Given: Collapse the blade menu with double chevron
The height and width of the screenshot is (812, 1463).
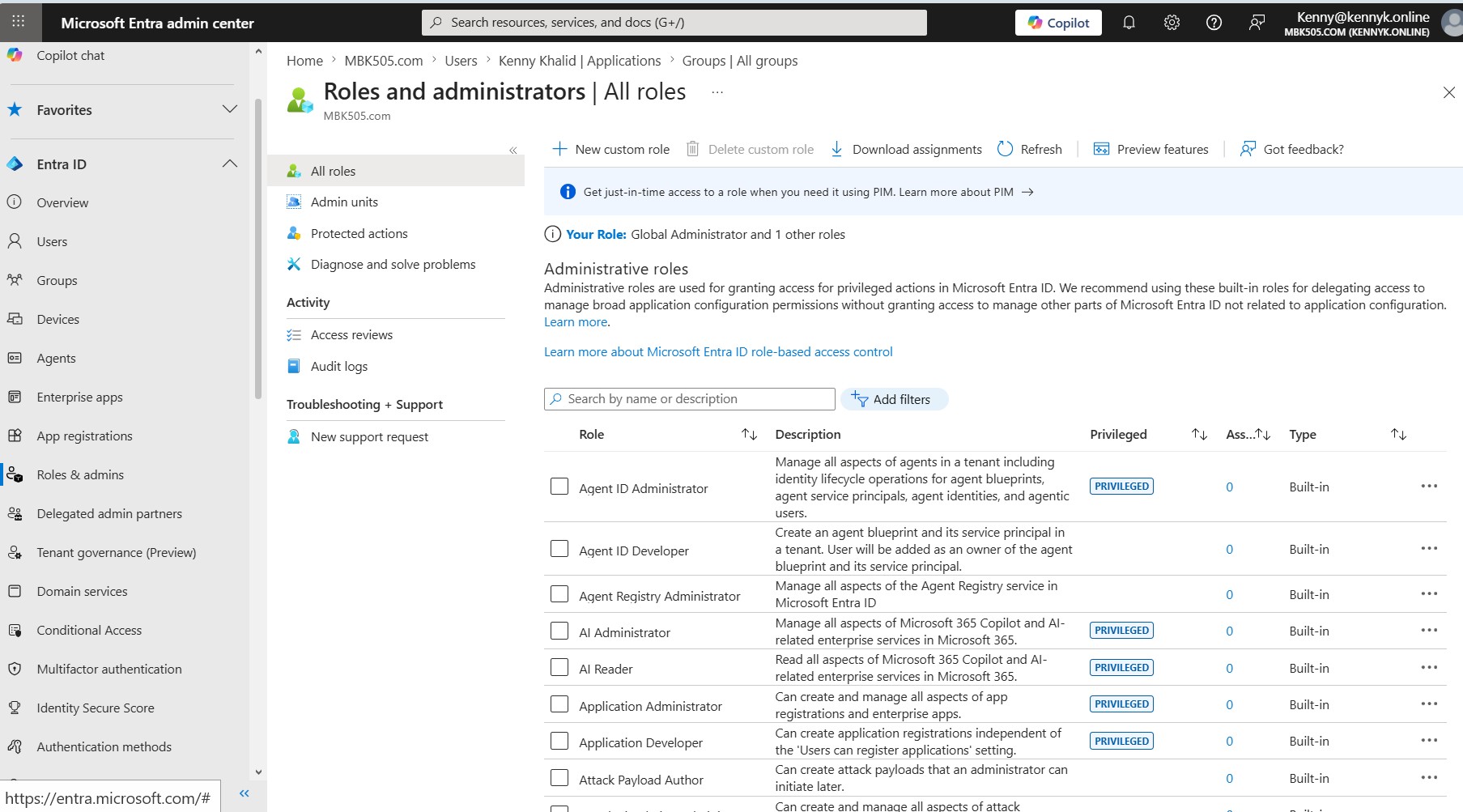Looking at the screenshot, I should click(512, 151).
